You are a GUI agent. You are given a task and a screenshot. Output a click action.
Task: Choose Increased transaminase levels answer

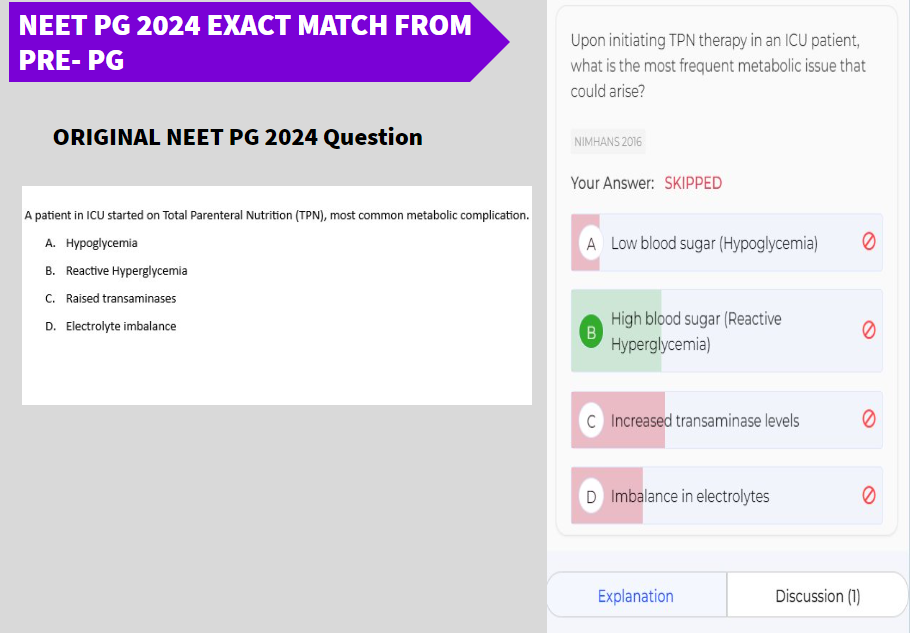click(727, 419)
